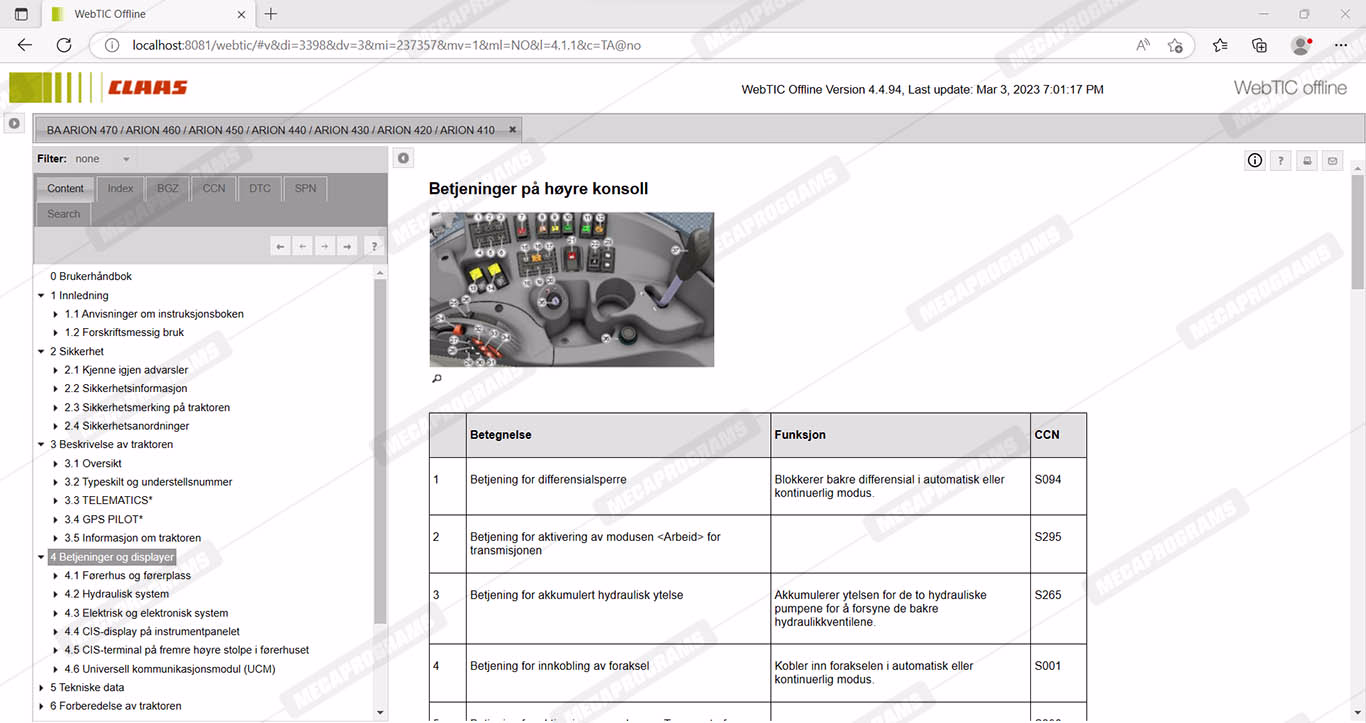
Task: Open the browser favorites list
Action: [x=1220, y=45]
